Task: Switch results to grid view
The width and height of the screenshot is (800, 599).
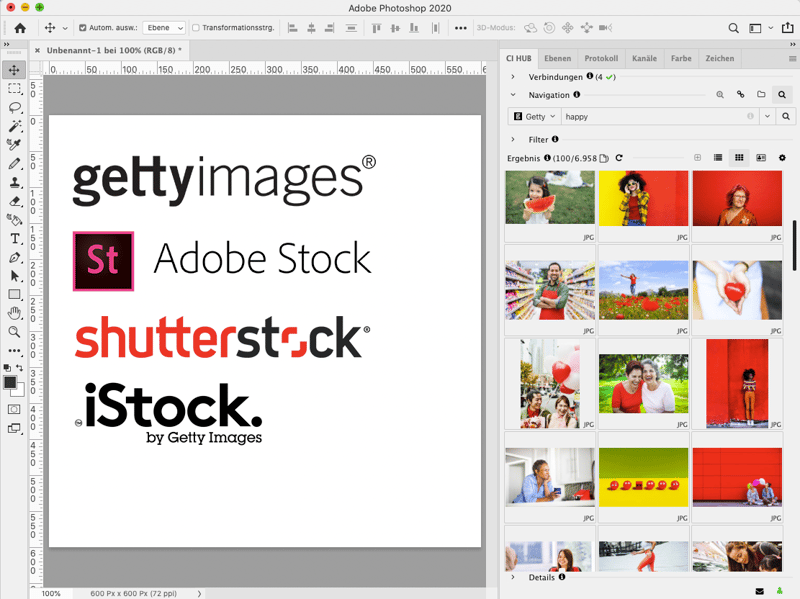Action: pos(739,158)
